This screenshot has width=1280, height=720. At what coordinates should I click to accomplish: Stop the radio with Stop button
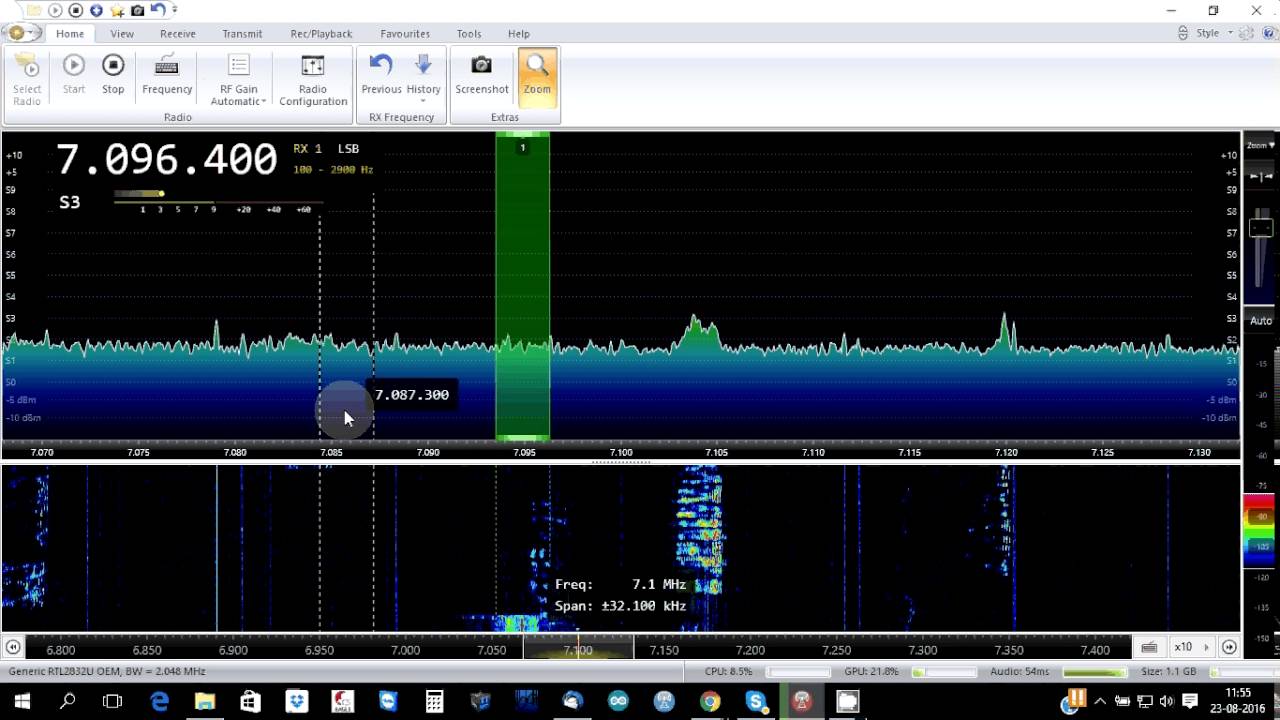point(113,75)
